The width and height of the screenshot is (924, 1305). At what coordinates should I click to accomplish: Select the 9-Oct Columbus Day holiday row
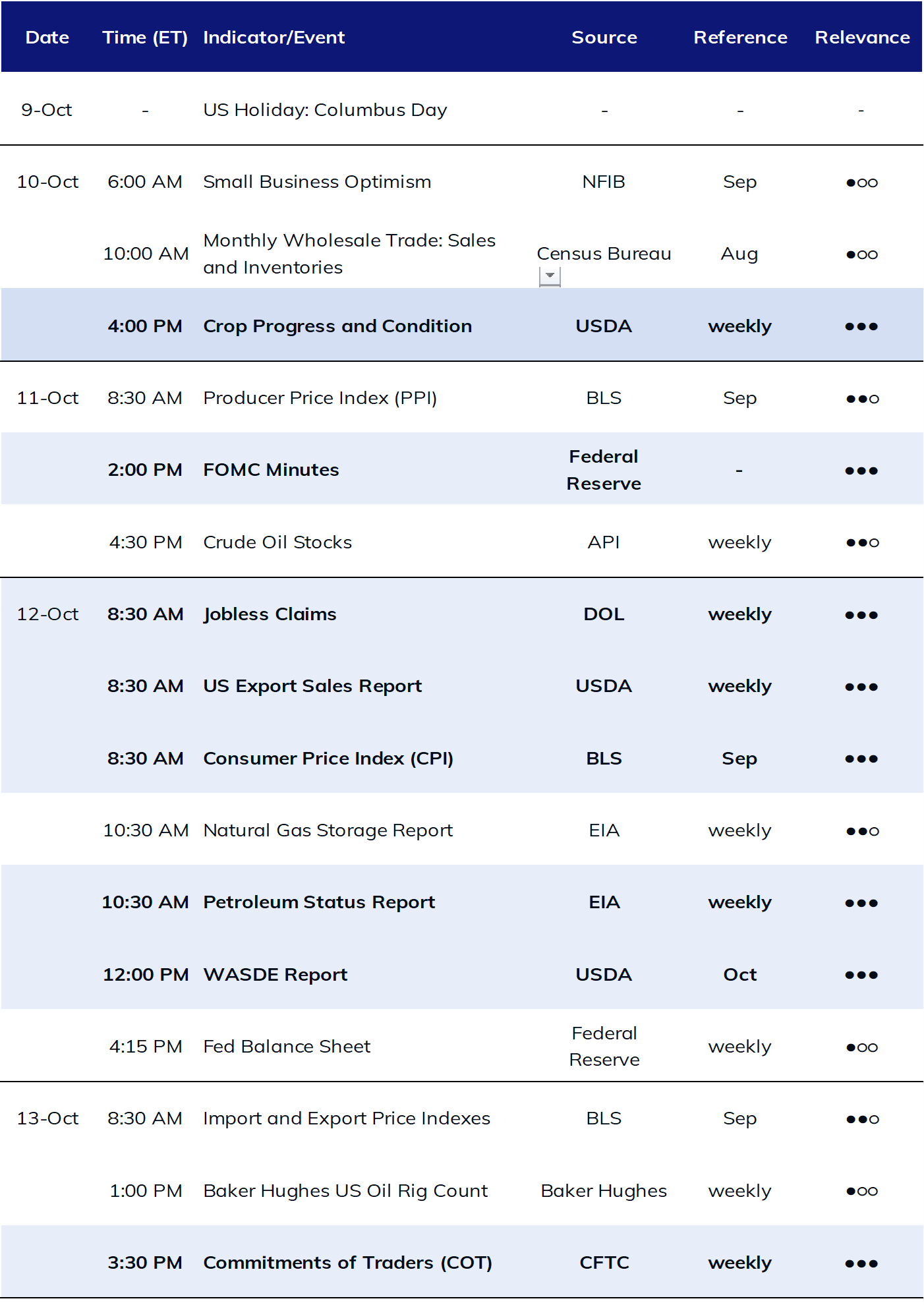point(462,109)
